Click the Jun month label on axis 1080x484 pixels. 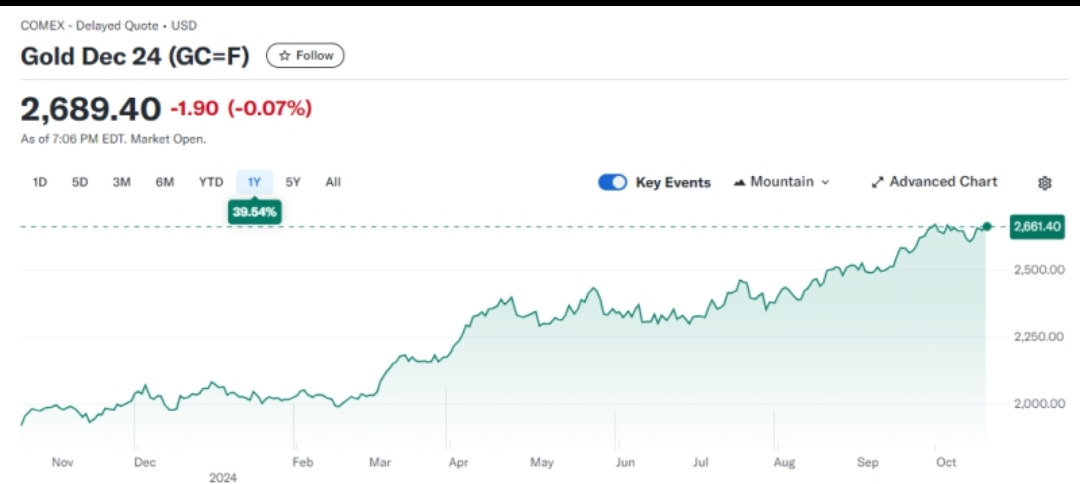click(x=625, y=463)
